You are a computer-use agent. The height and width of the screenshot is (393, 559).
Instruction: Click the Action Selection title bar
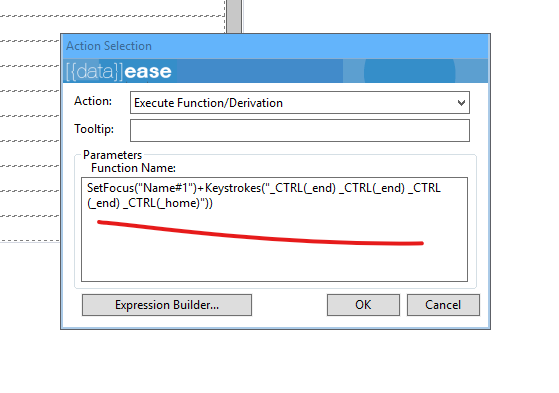pyautogui.click(x=275, y=46)
